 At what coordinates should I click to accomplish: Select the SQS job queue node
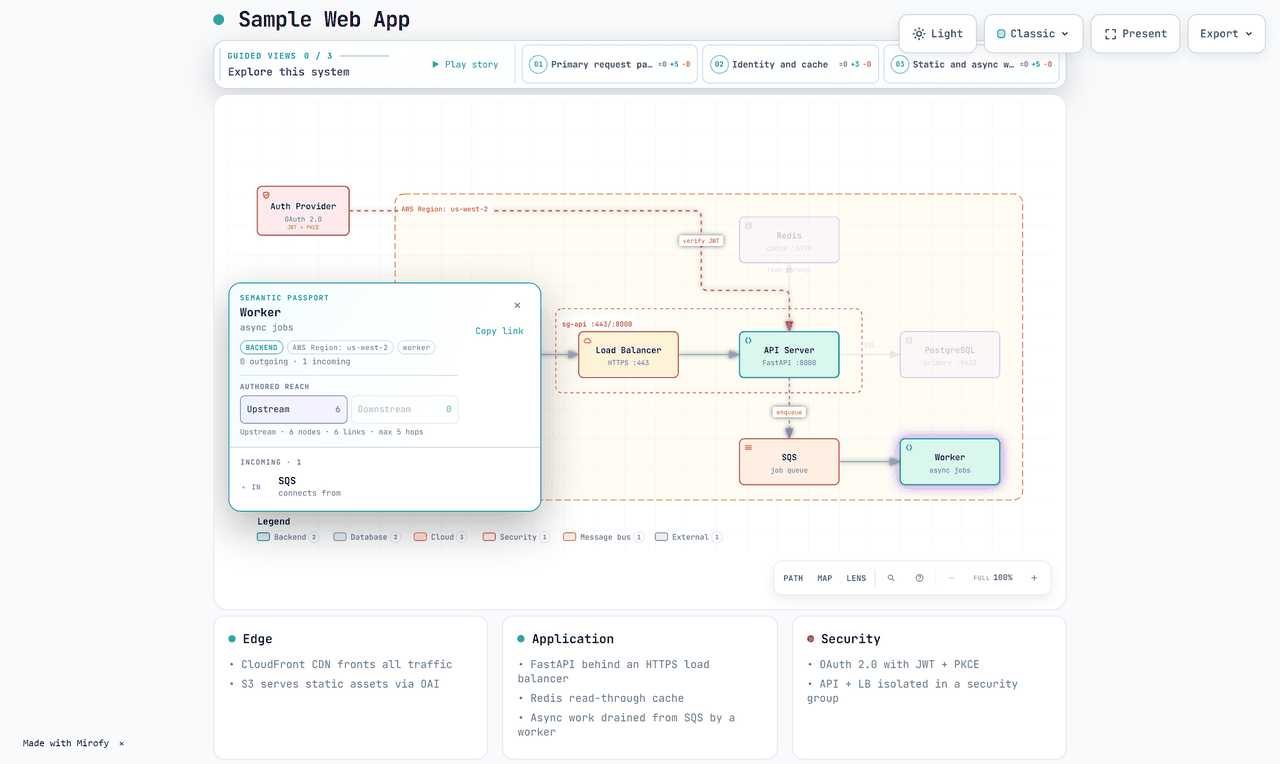(x=789, y=462)
